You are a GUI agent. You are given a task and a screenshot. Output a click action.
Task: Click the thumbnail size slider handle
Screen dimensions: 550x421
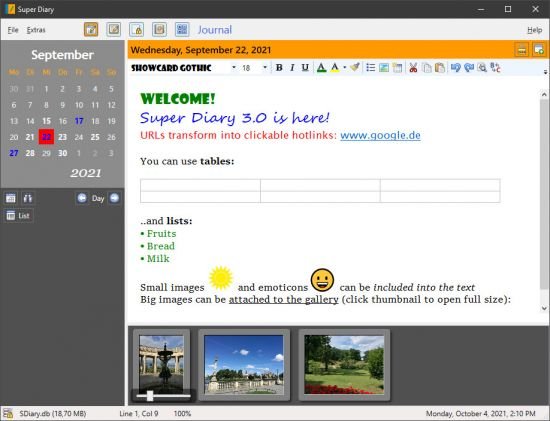[150, 396]
